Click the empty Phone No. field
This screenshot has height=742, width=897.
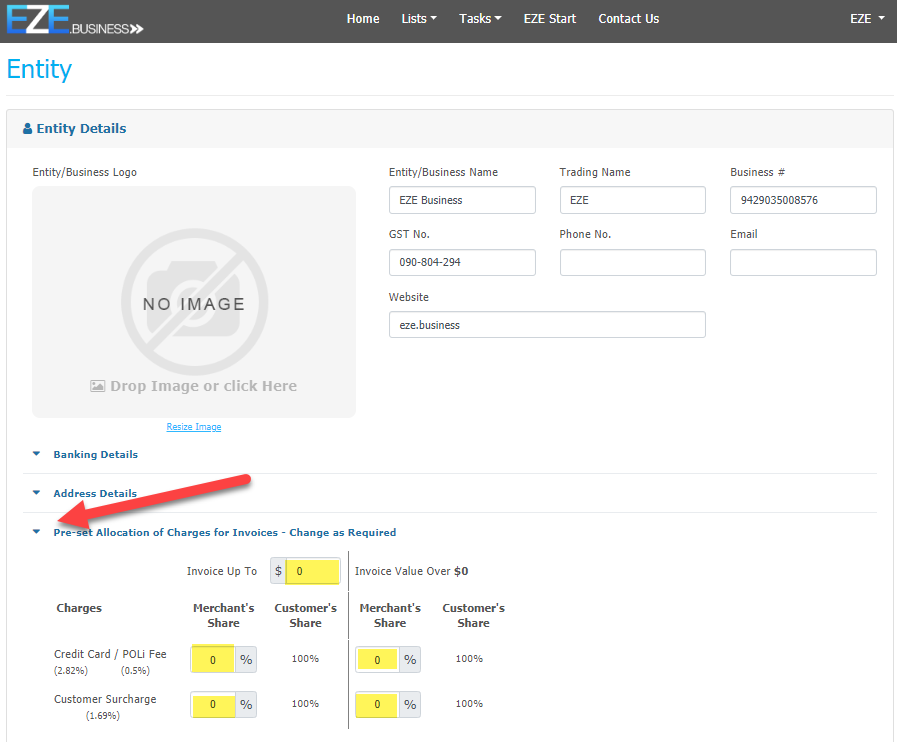point(632,262)
